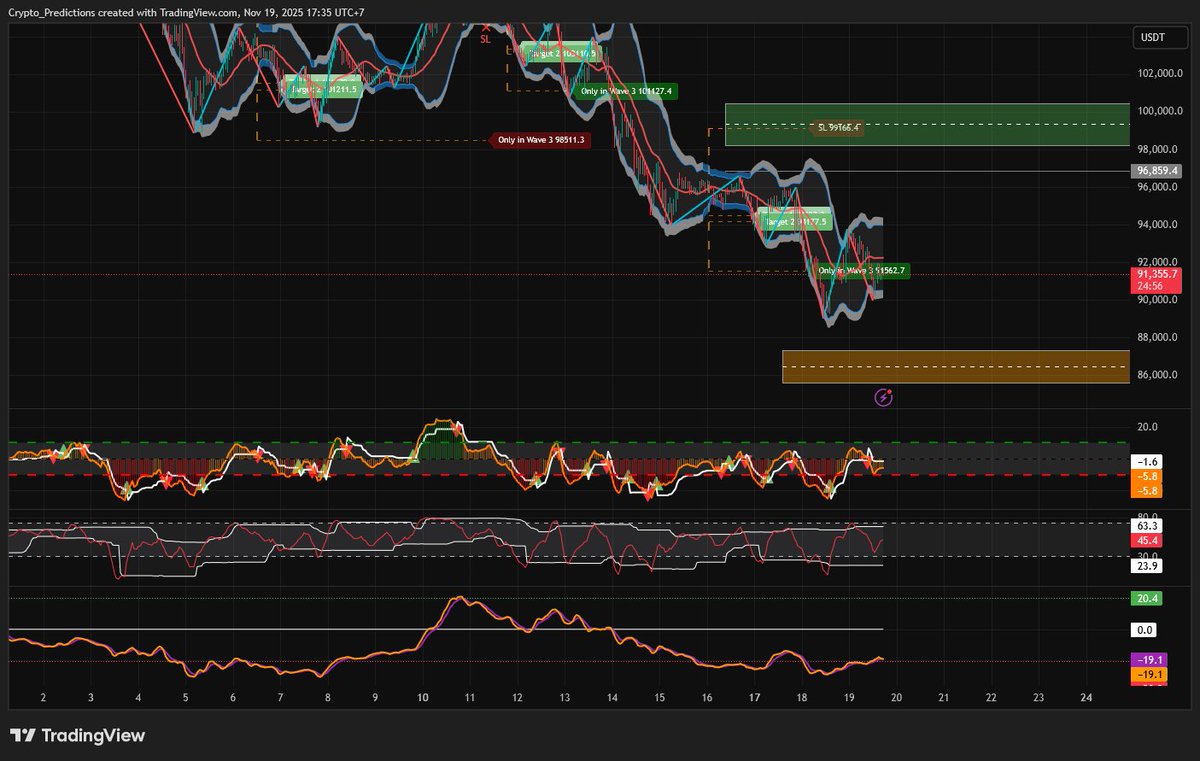The image size is (1200, 761).
Task: Select the gold support zone rectangle
Action: point(955,366)
